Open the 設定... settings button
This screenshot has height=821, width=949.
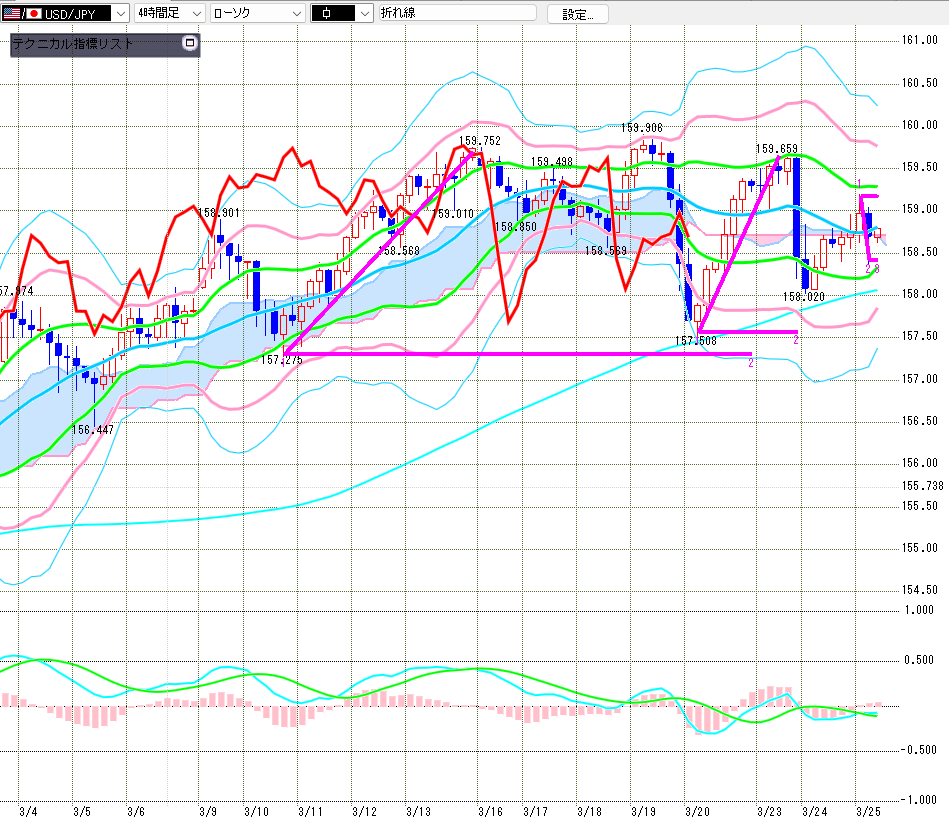tap(584, 14)
